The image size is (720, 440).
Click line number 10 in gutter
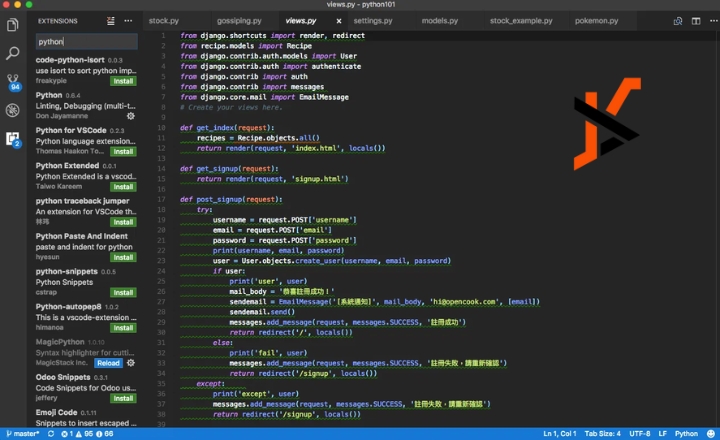[161, 128]
